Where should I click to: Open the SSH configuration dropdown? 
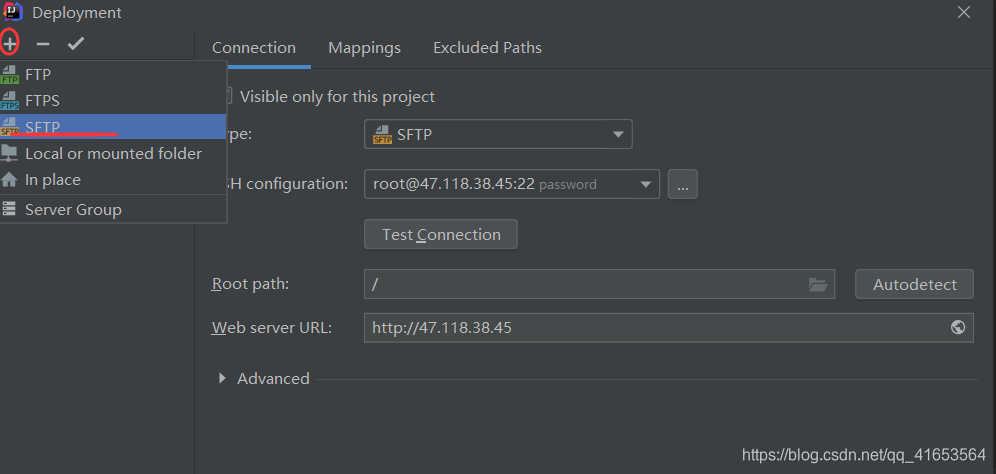(x=512, y=184)
